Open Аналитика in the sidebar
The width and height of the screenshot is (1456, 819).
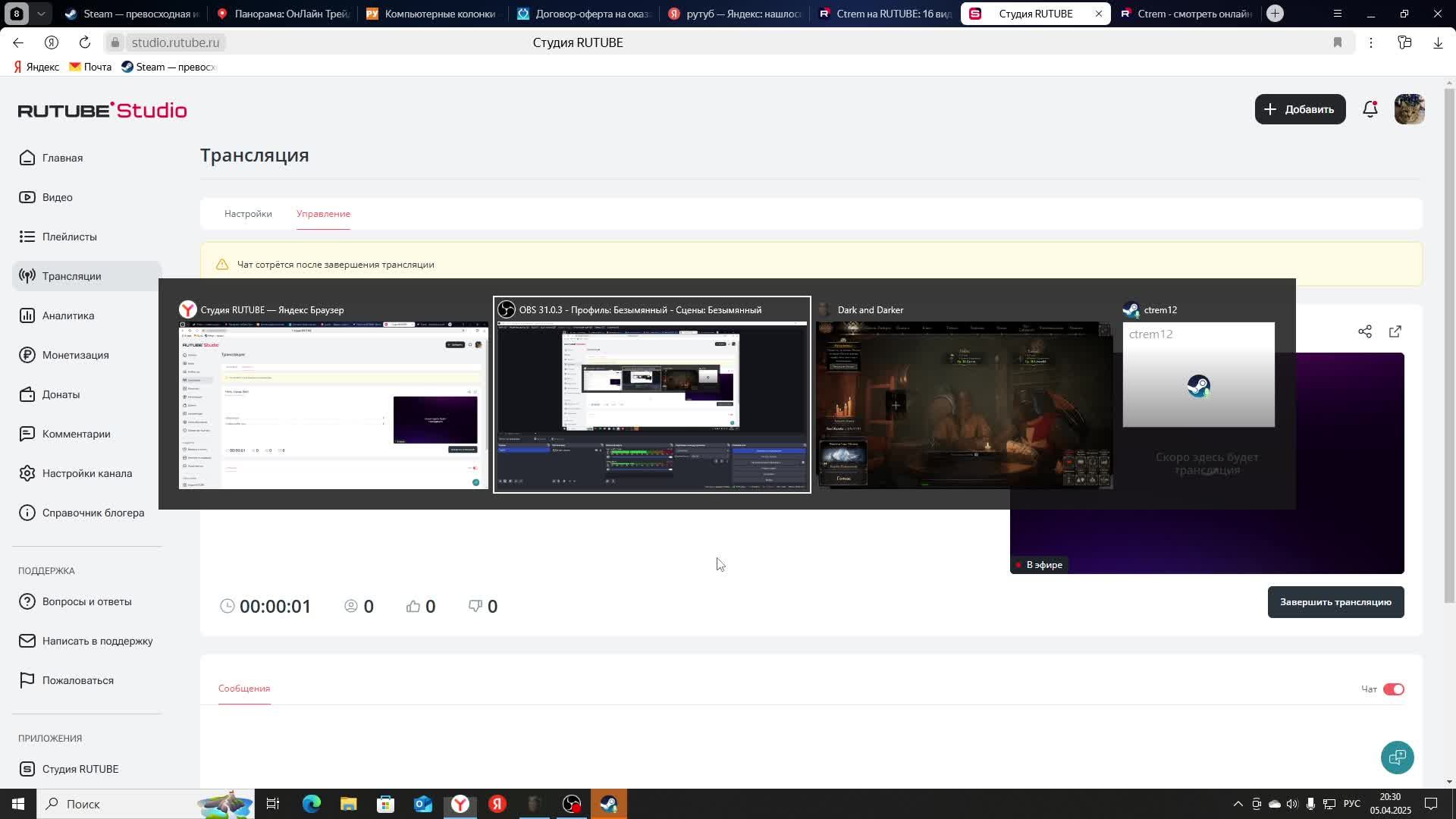(67, 315)
